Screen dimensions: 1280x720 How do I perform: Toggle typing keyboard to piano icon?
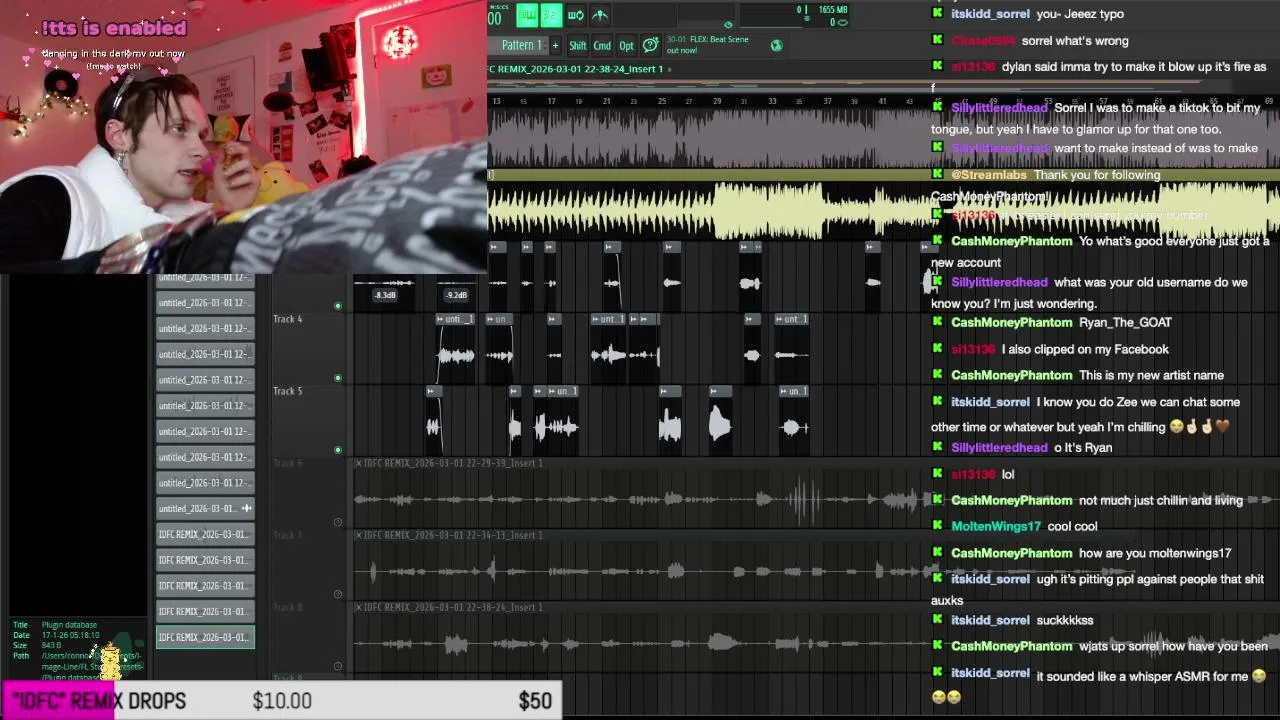(x=527, y=15)
